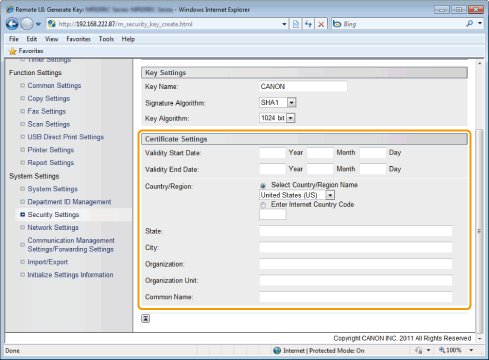Click the back-to-top arrow icon
The image size is (489, 360).
point(145,318)
